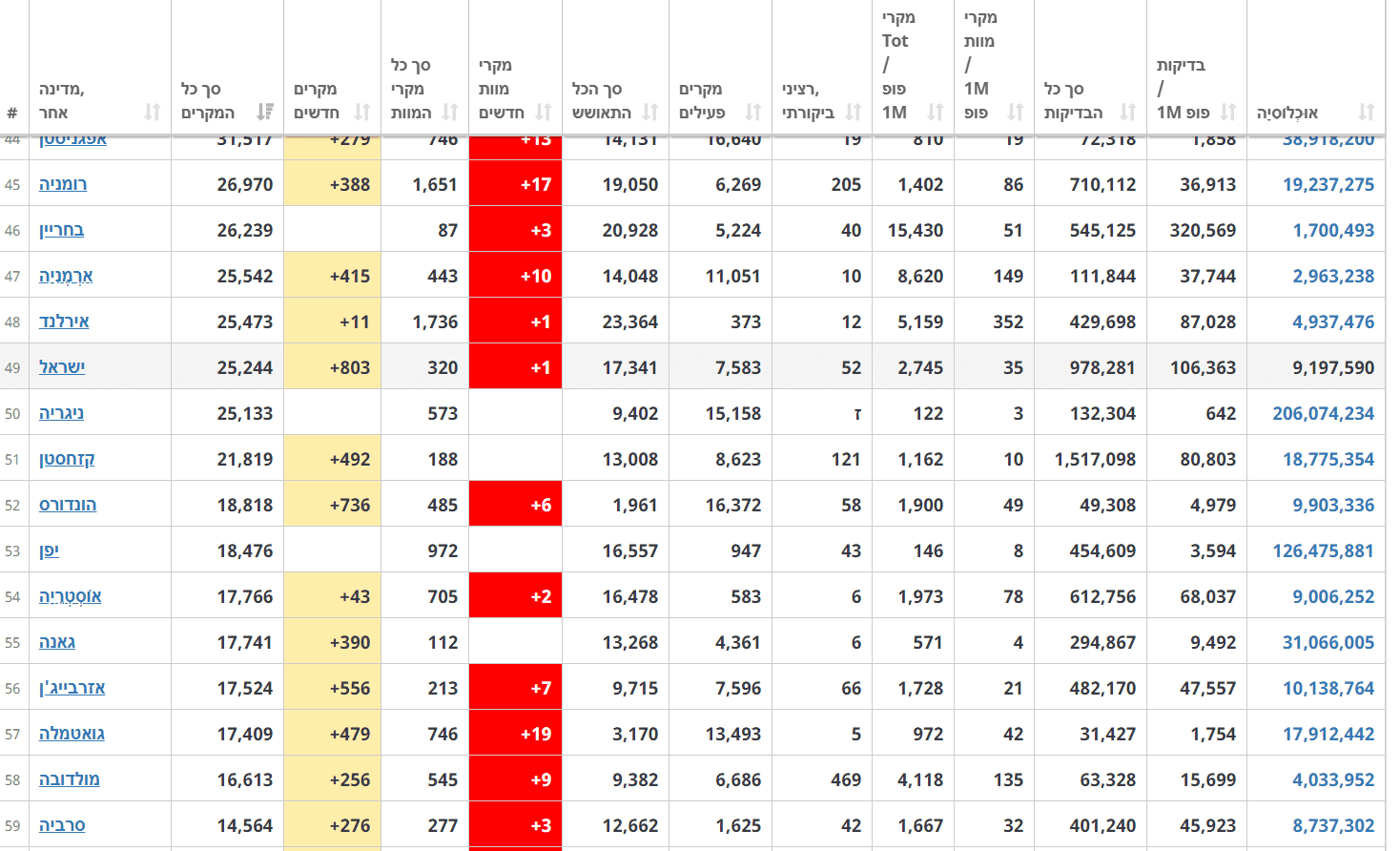Open the 9,903,336 population link
The height and width of the screenshot is (851, 1400).
click(1334, 505)
